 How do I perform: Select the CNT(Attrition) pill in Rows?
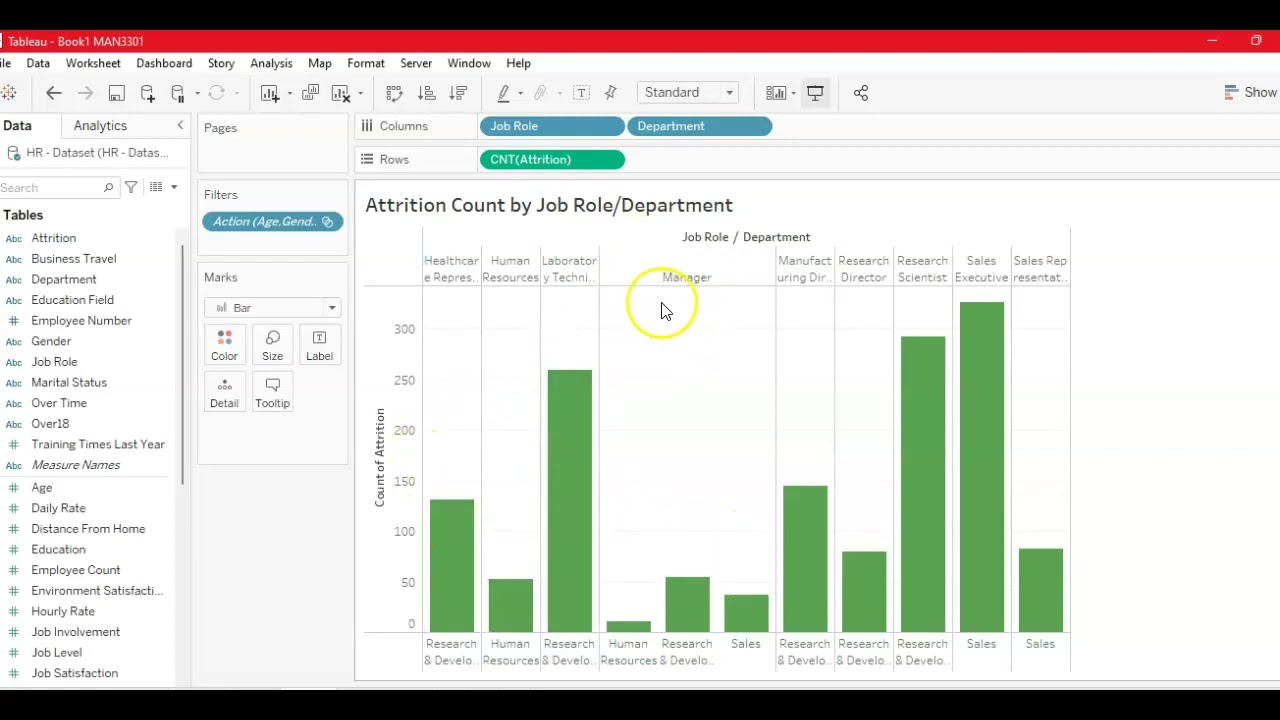click(552, 159)
